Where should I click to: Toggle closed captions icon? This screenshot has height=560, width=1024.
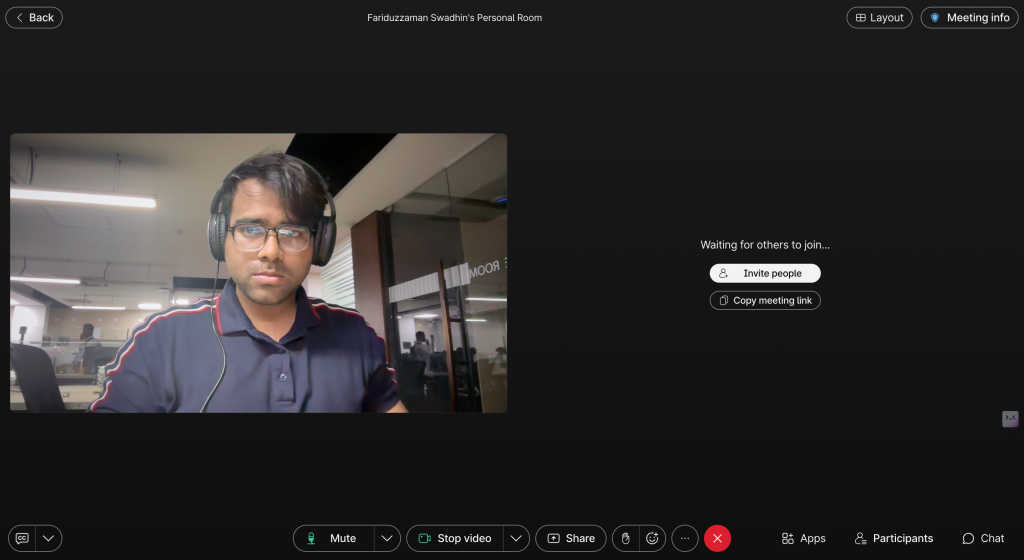(x=22, y=538)
